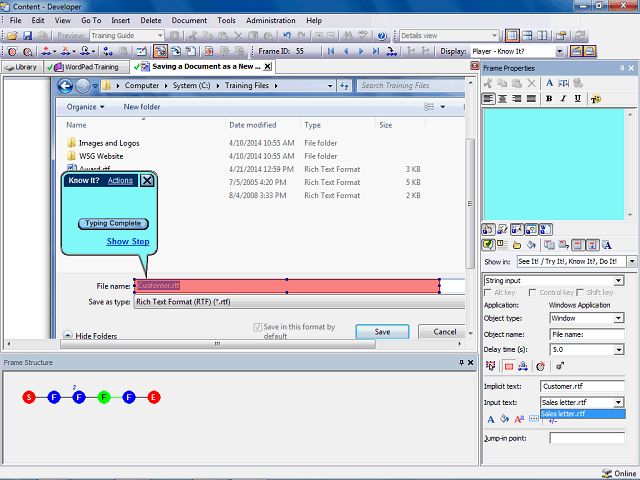Switch to the Library tab
Screen dimensions: 640x480
pyautogui.click(x=22, y=67)
